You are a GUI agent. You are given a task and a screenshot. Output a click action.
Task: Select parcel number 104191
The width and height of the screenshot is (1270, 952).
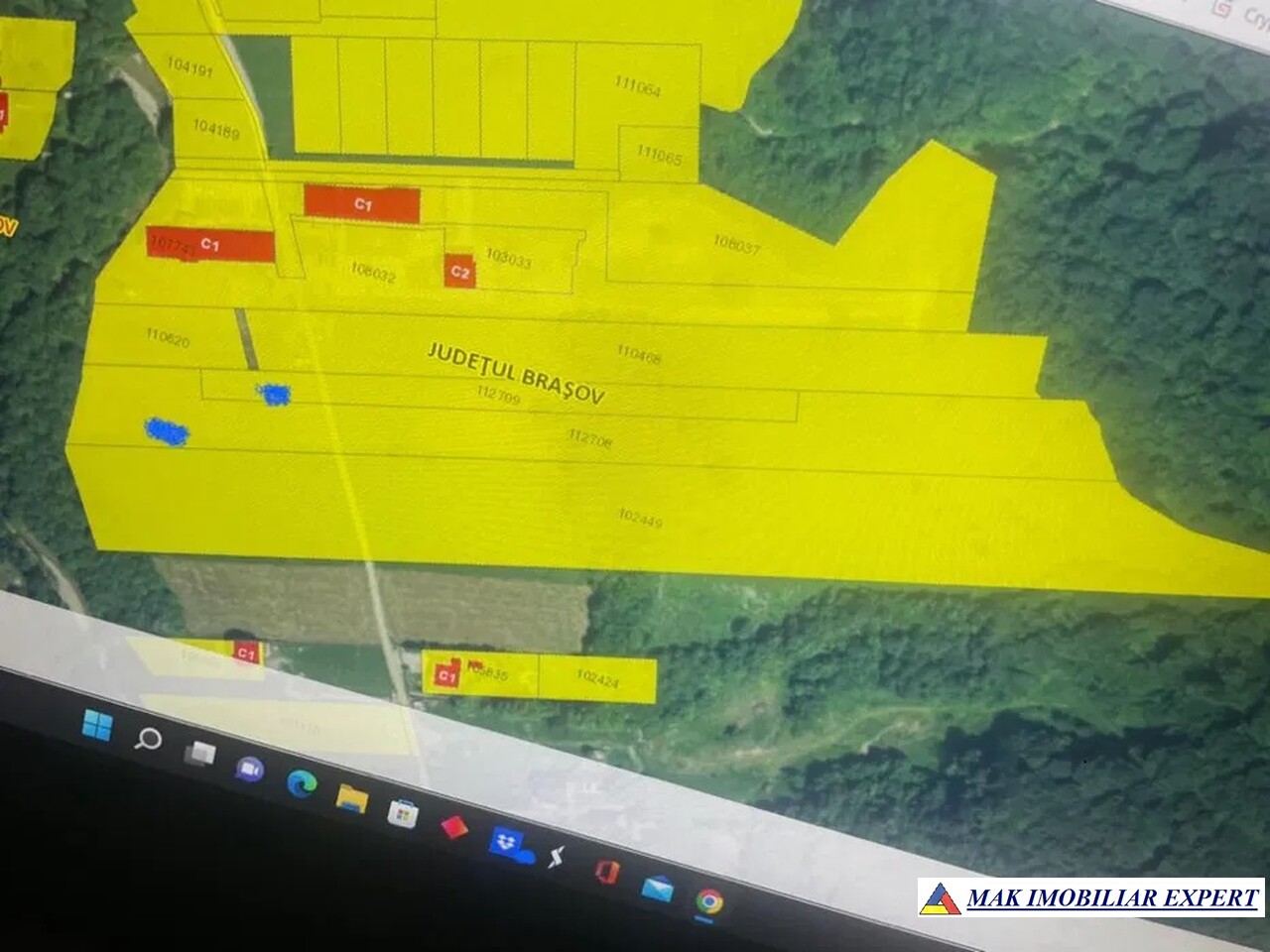click(x=190, y=67)
